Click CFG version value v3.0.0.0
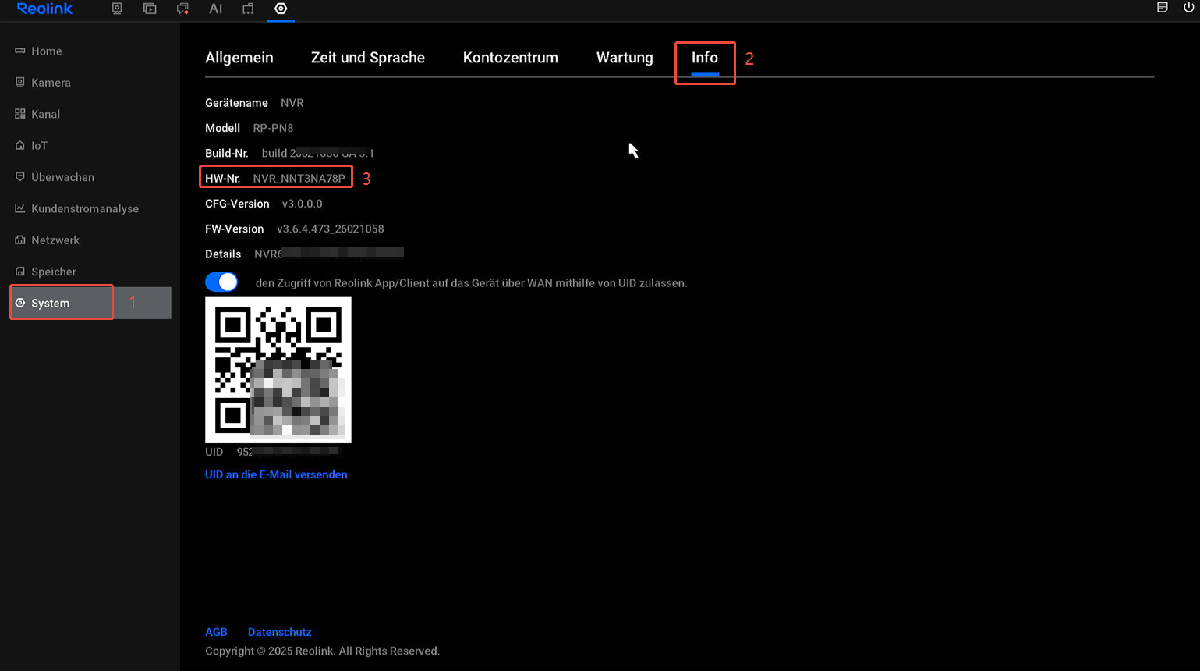Image resolution: width=1200 pixels, height=671 pixels. coord(302,204)
